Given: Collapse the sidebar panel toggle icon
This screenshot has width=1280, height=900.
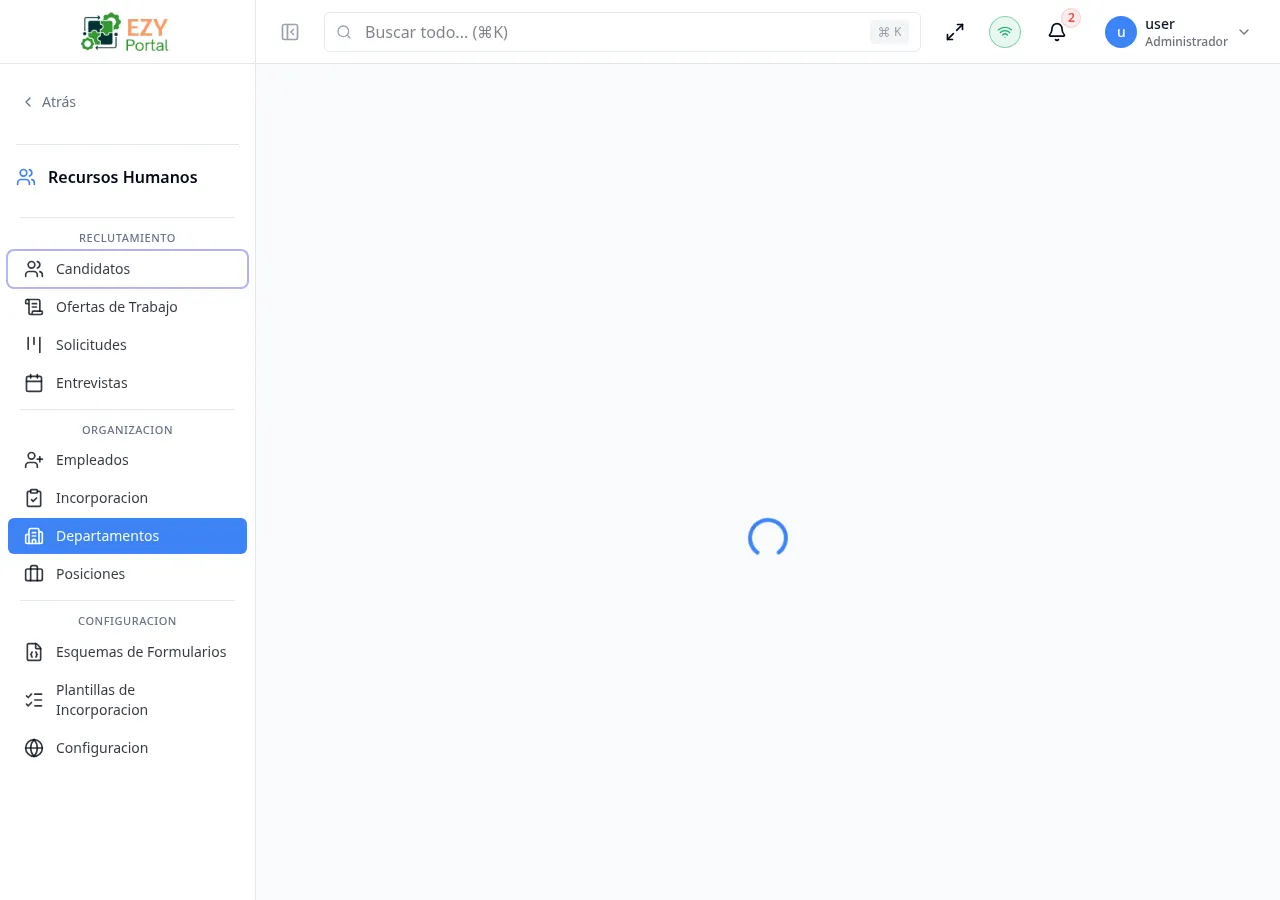Looking at the screenshot, I should tap(290, 32).
